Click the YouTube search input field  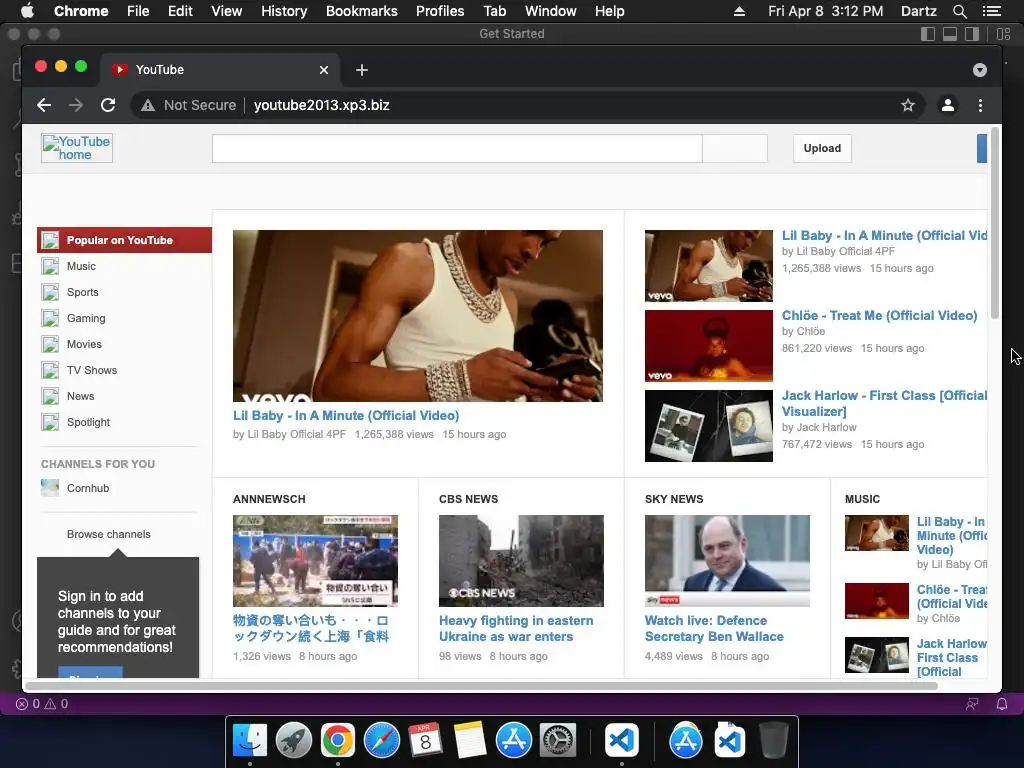tap(457, 149)
